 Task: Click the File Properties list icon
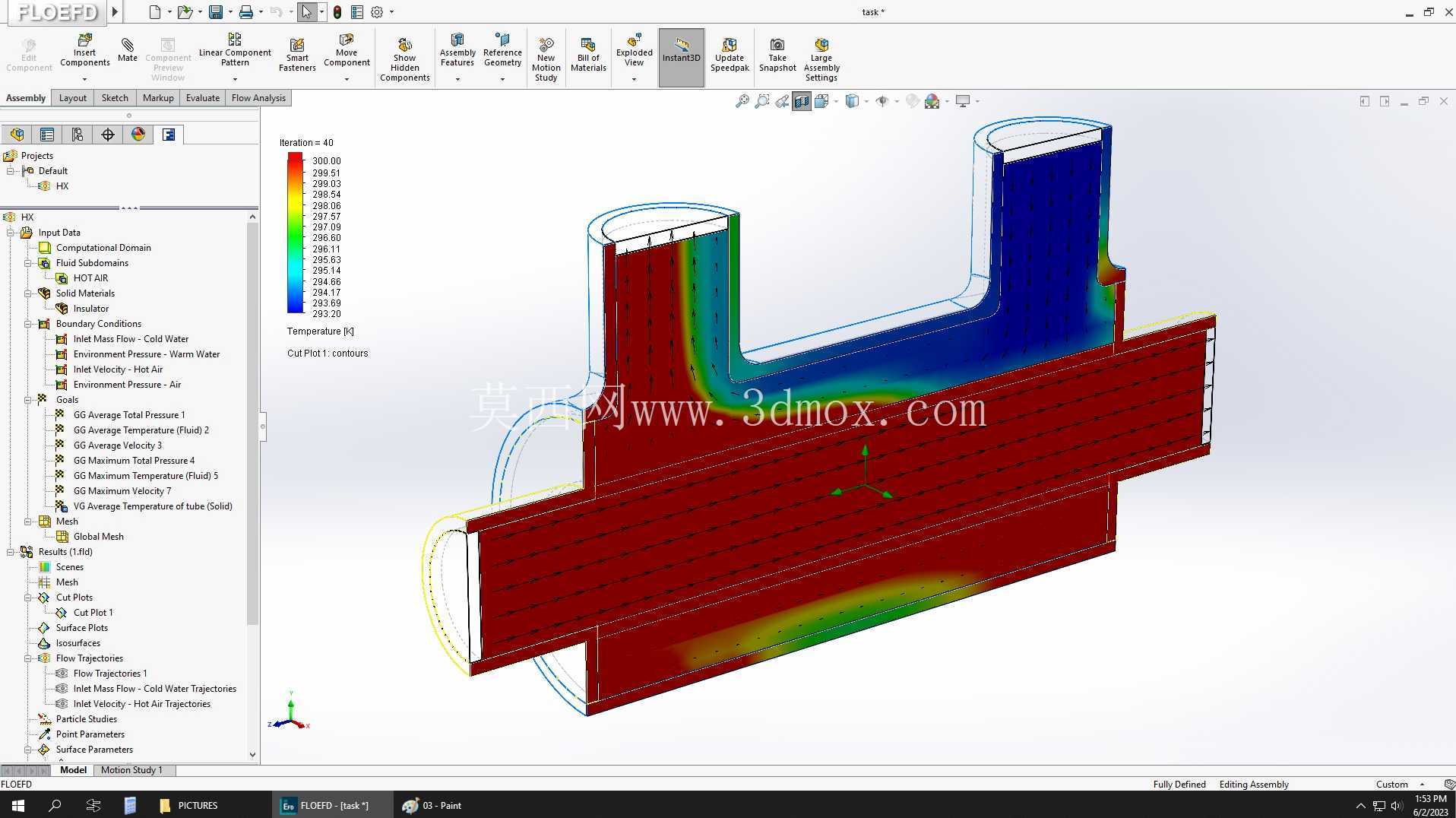357,12
